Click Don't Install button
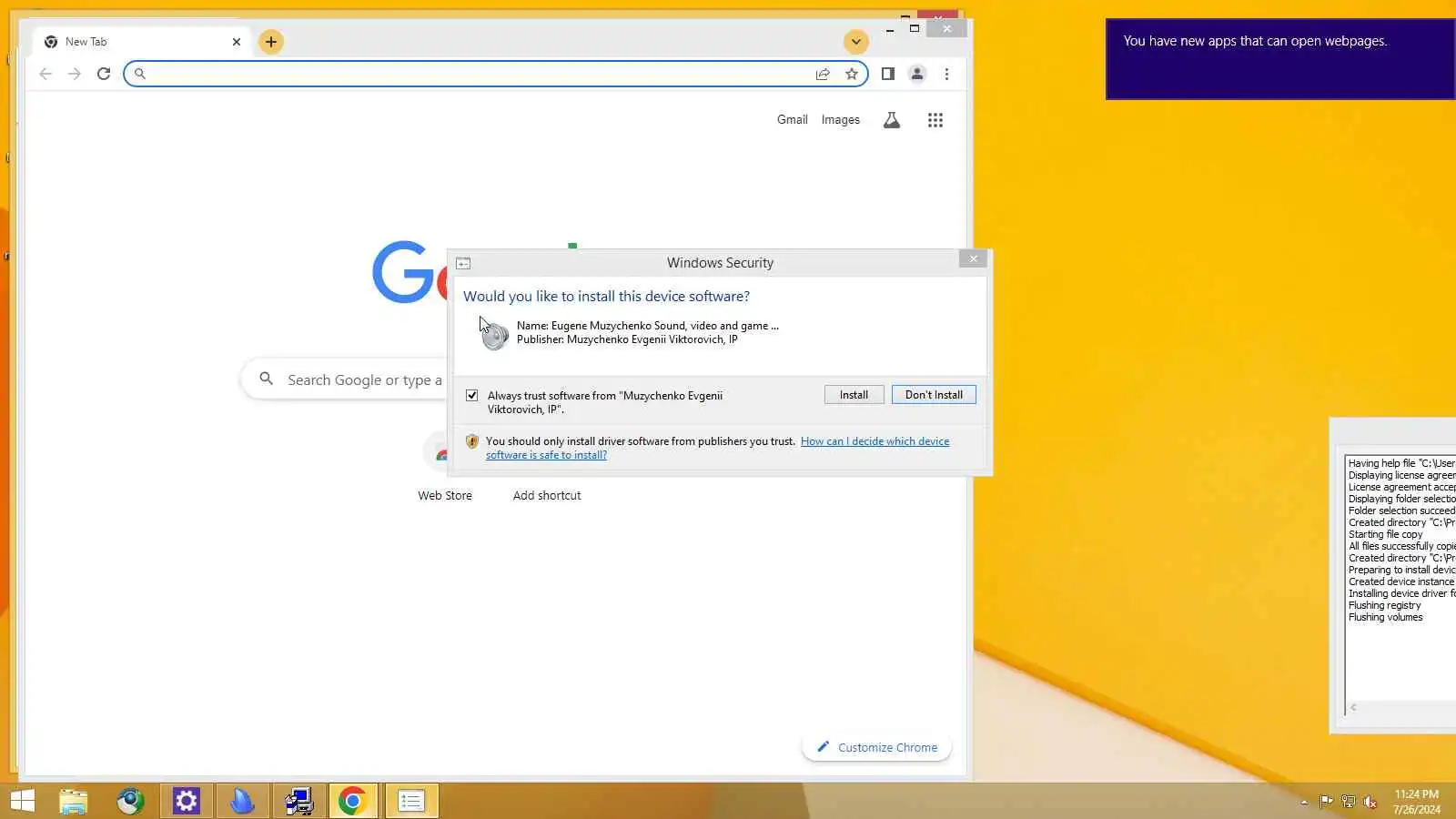 [x=934, y=395]
